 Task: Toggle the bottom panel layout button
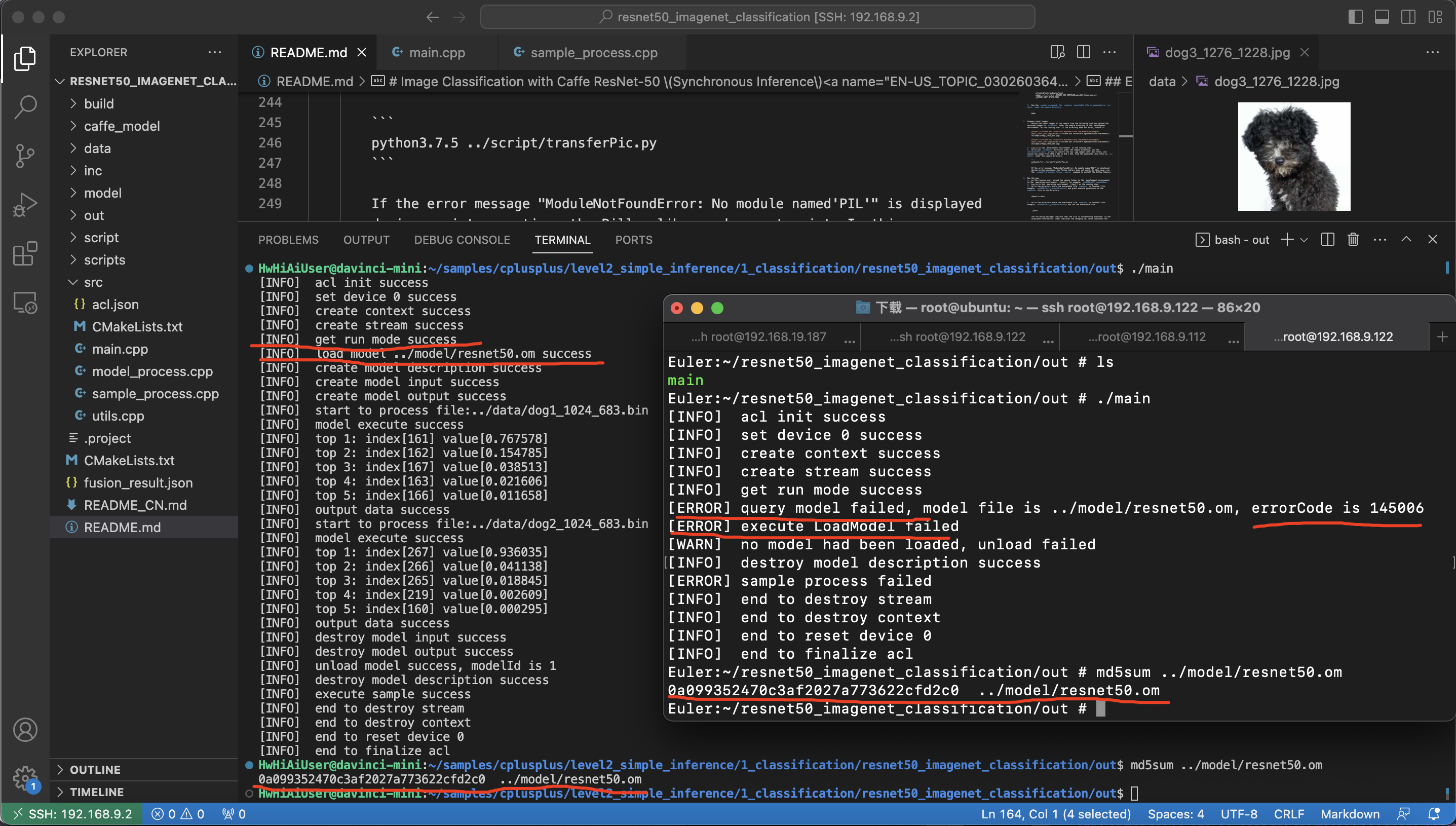point(1382,17)
